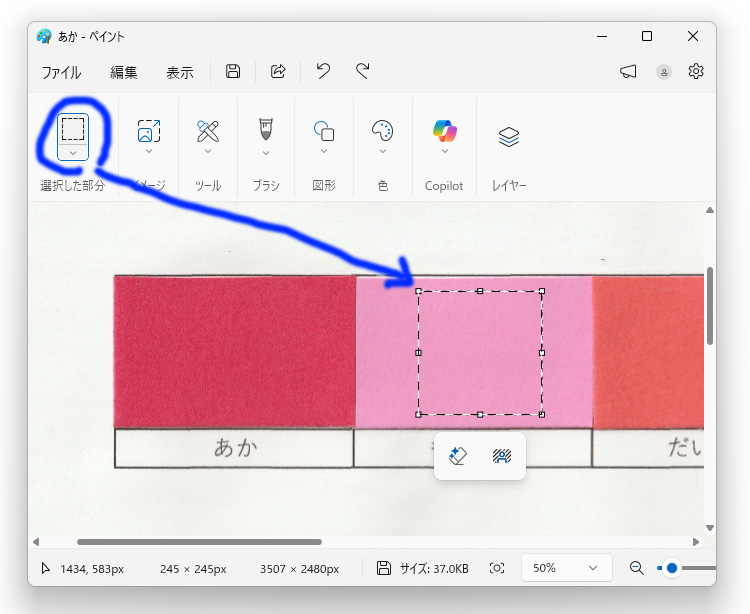This screenshot has height=614, width=750.
Task: Select the rectangular selection tool
Action: coord(73,128)
